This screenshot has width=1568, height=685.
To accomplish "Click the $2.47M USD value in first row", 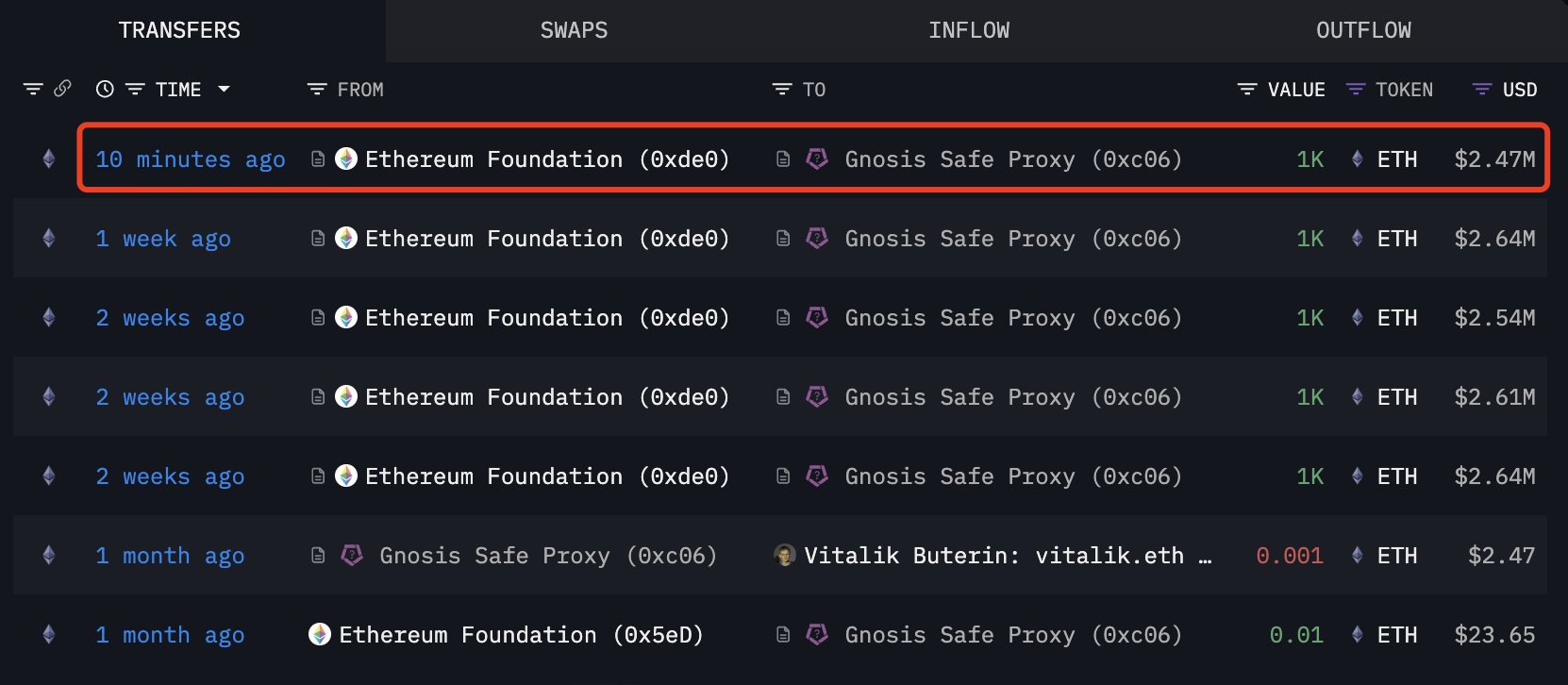I will [x=1494, y=159].
